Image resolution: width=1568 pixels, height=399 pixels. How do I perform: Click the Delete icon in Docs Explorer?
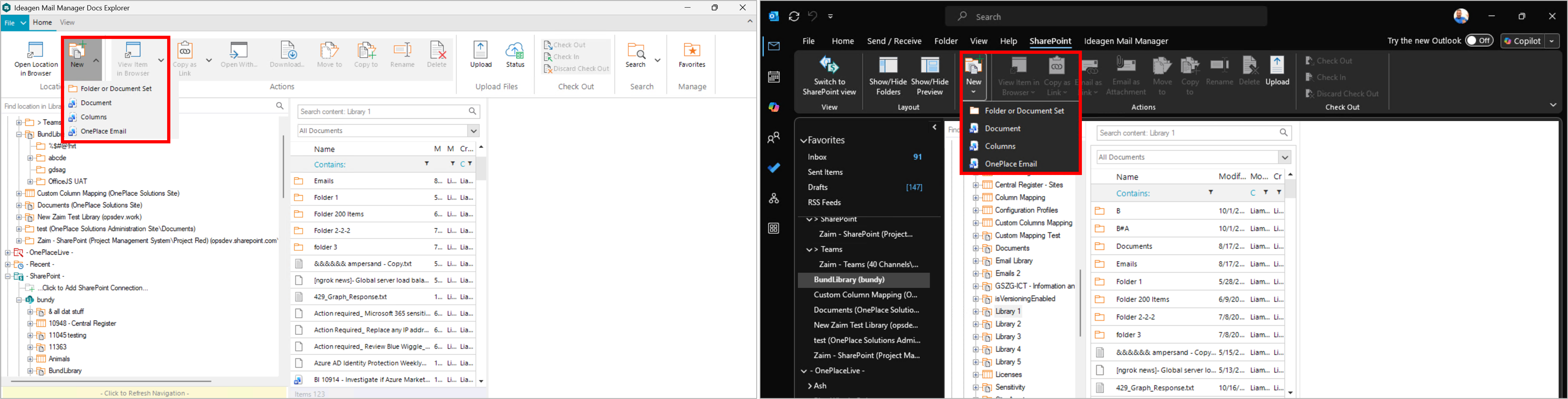pyautogui.click(x=437, y=55)
